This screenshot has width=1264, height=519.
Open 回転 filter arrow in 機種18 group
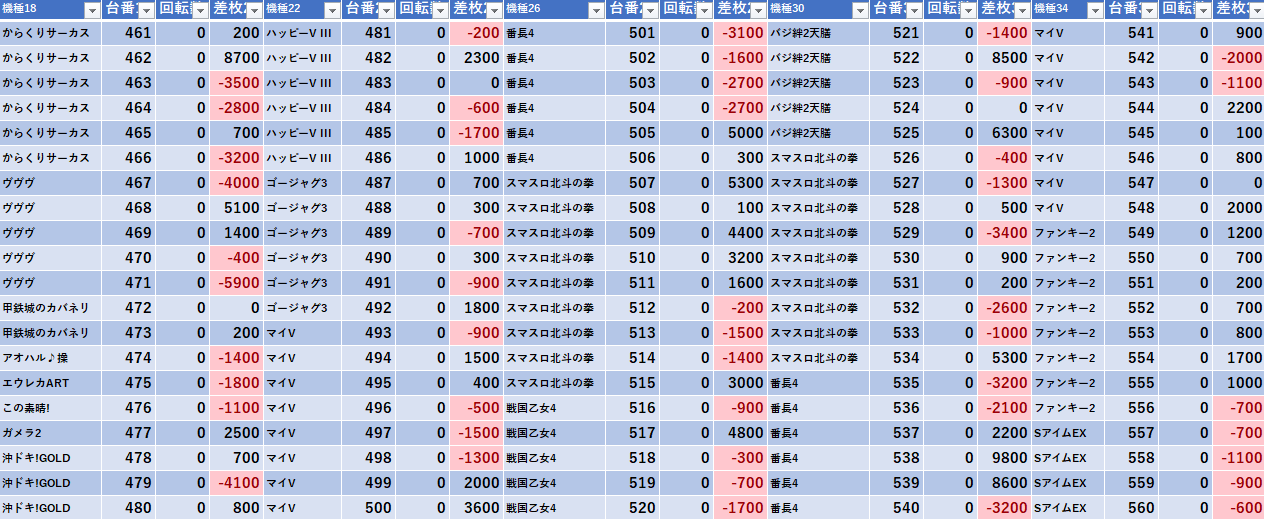pyautogui.click(x=201, y=10)
